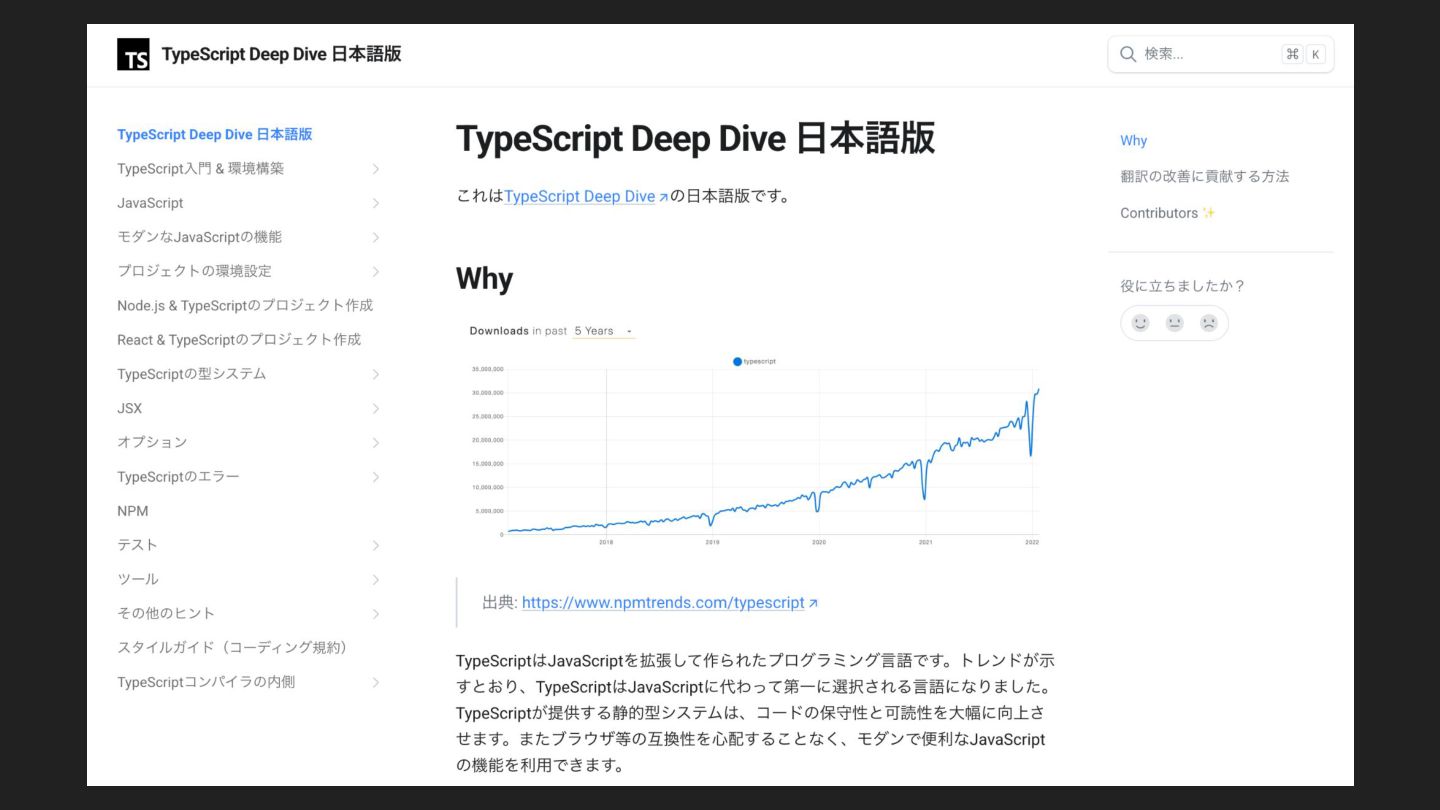
Task: Open the TypeScript Deep Dive external link
Action: coord(586,196)
